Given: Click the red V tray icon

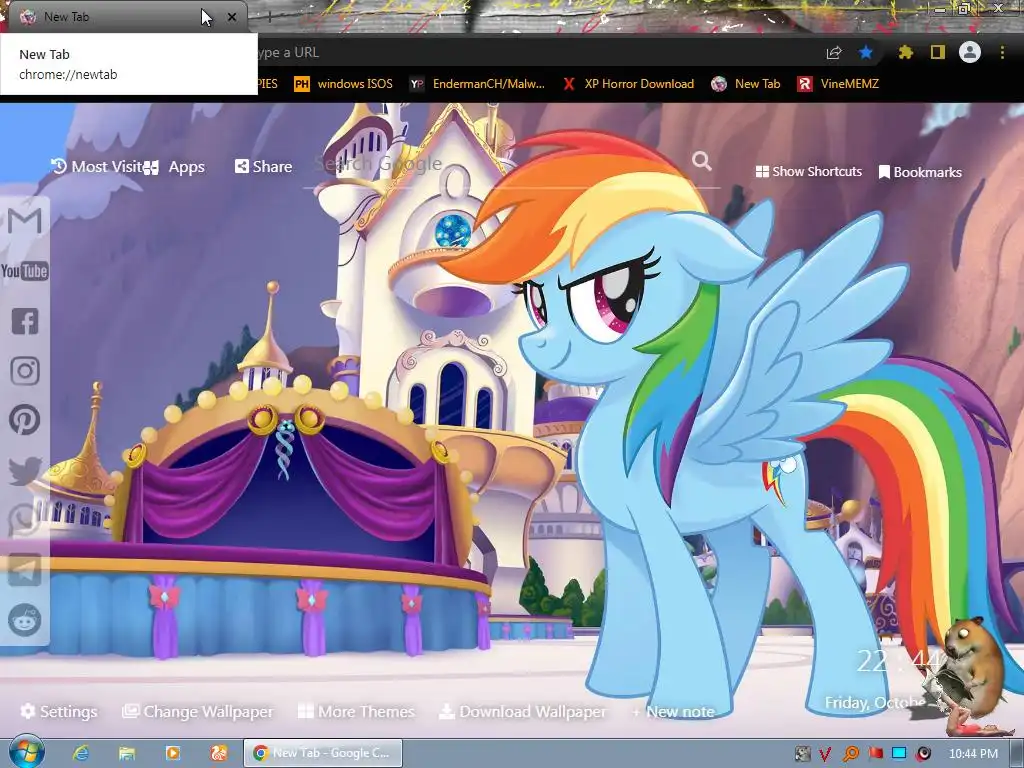Looking at the screenshot, I should (825, 754).
